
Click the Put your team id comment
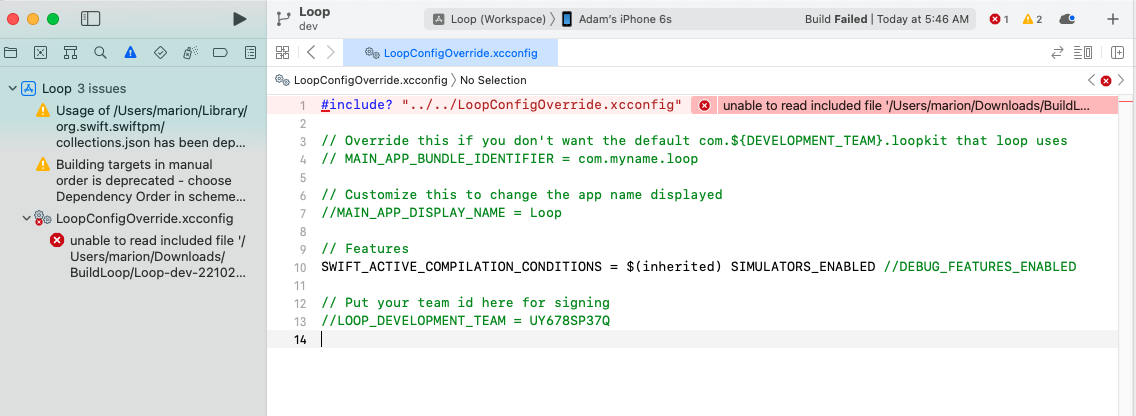click(x=465, y=302)
